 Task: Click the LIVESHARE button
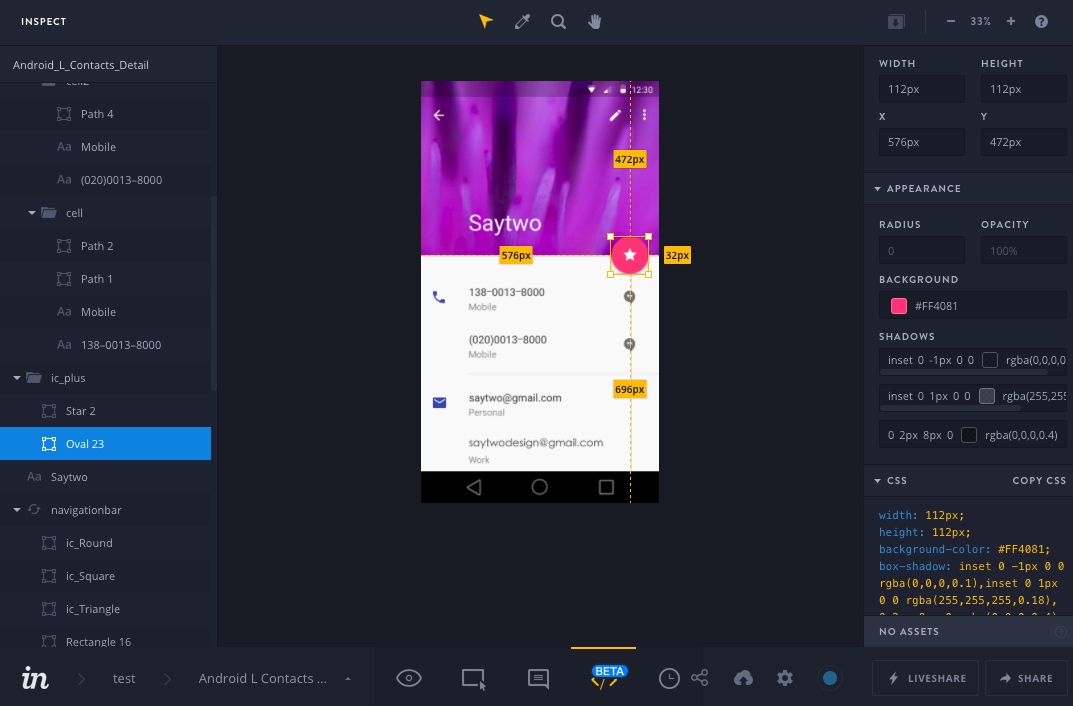point(925,678)
